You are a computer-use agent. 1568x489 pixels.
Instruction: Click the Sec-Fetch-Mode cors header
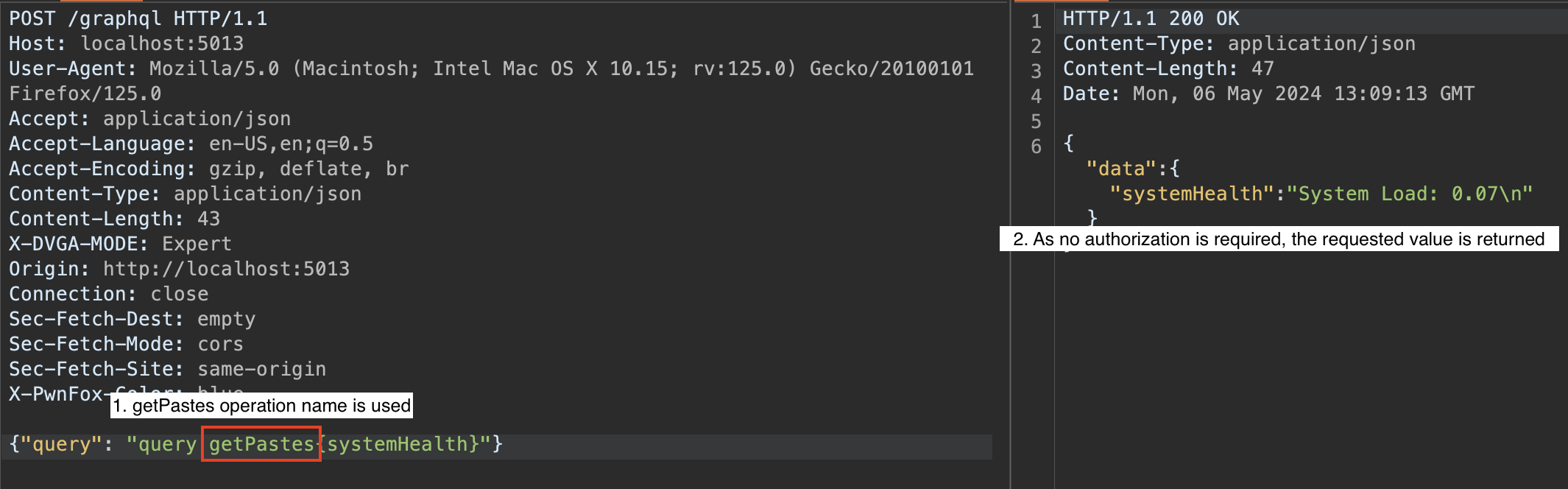126,344
